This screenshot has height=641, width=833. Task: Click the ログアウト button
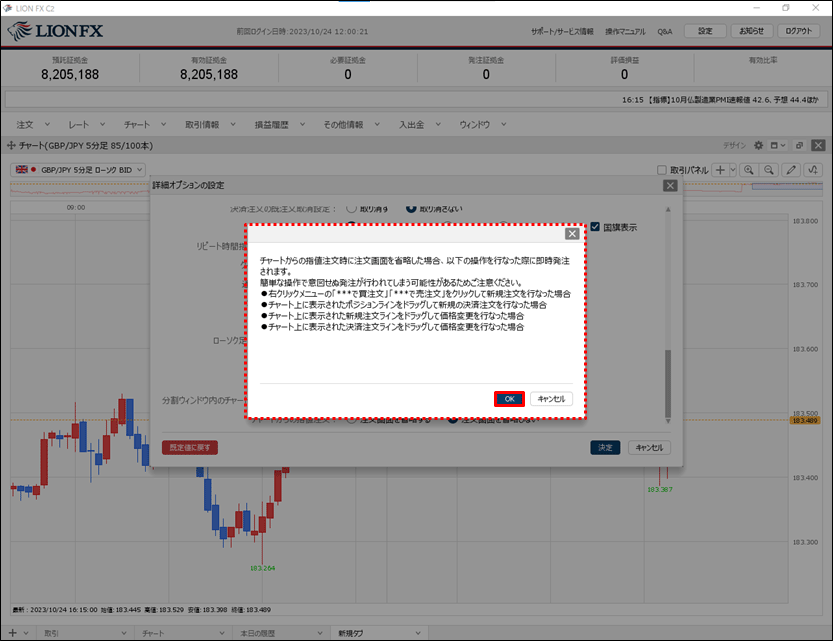tap(798, 31)
